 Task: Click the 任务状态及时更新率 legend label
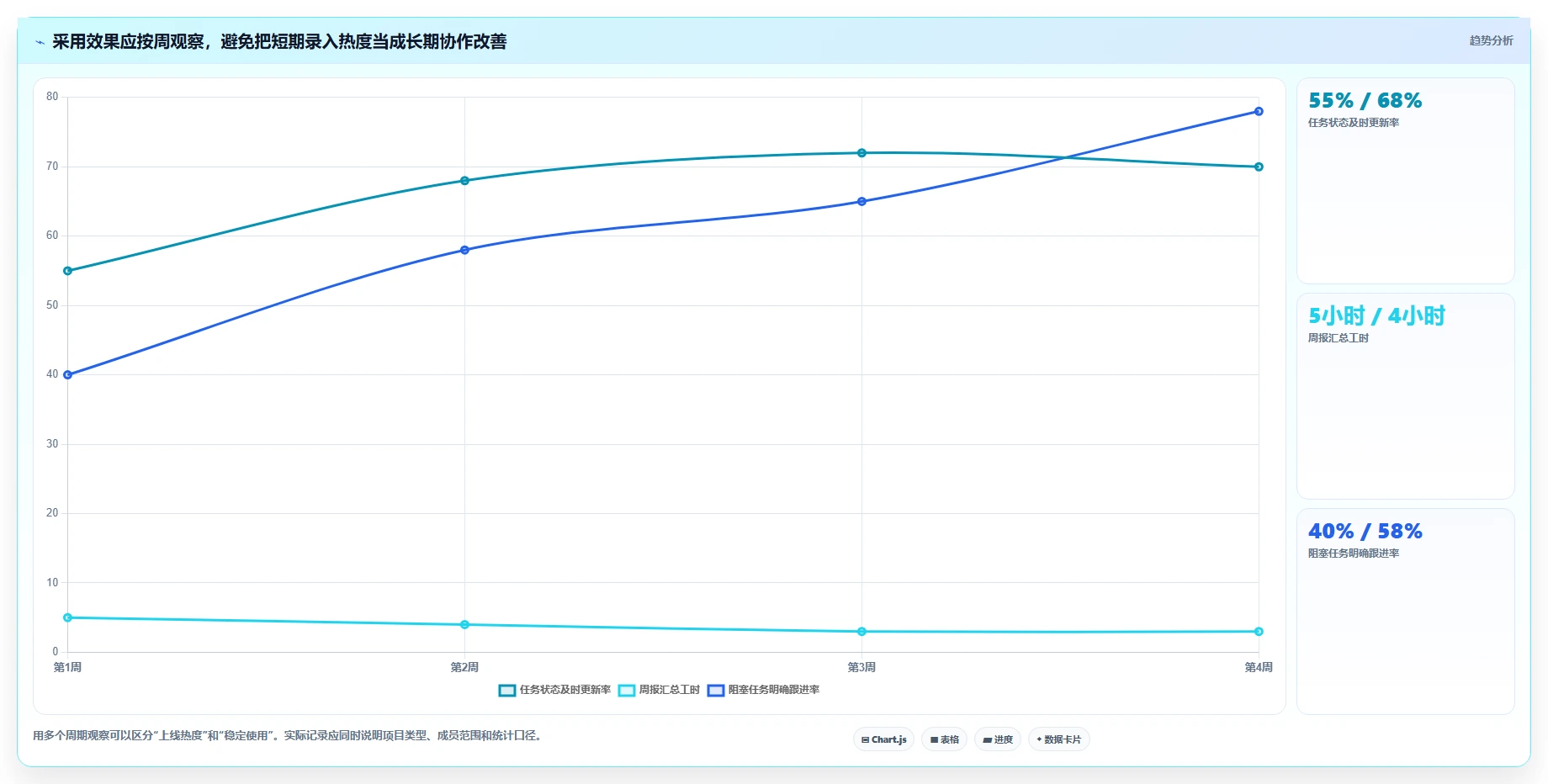(565, 690)
